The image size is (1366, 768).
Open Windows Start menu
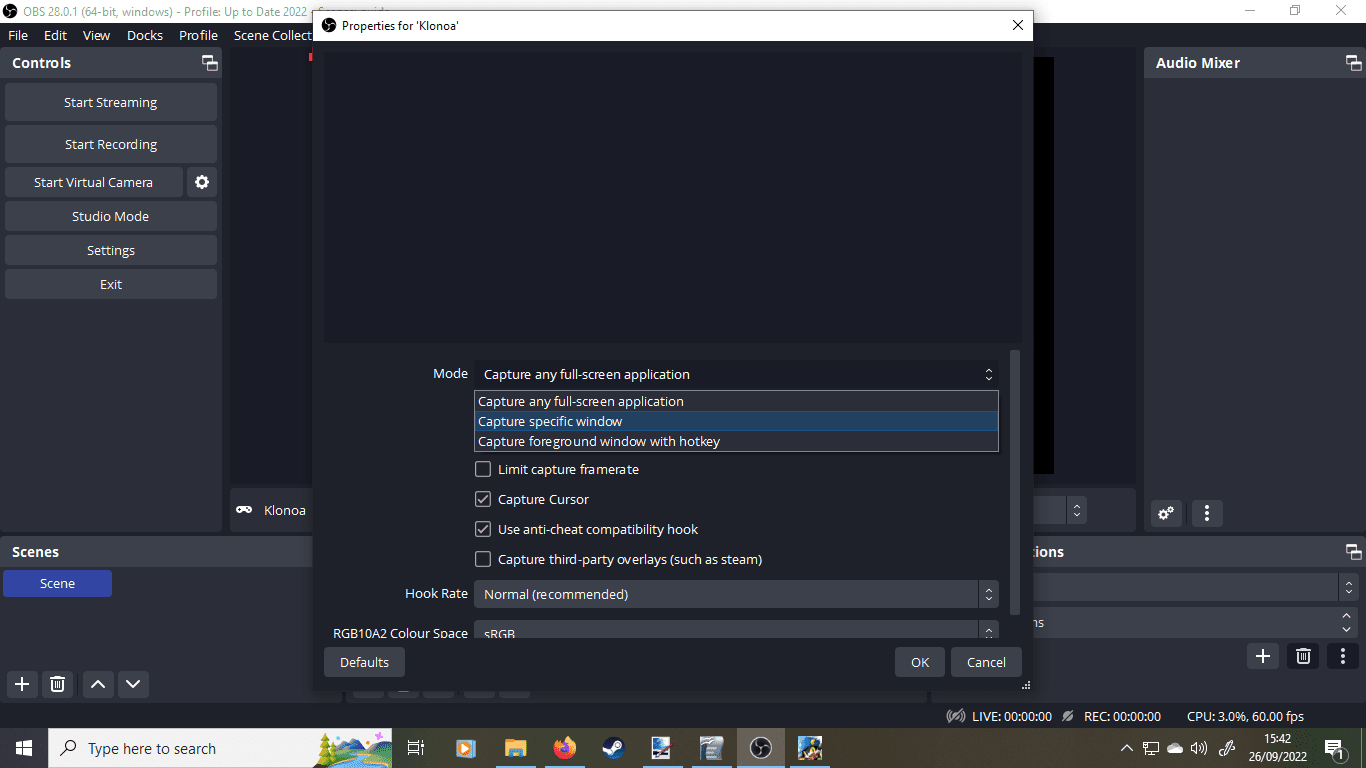(x=24, y=748)
